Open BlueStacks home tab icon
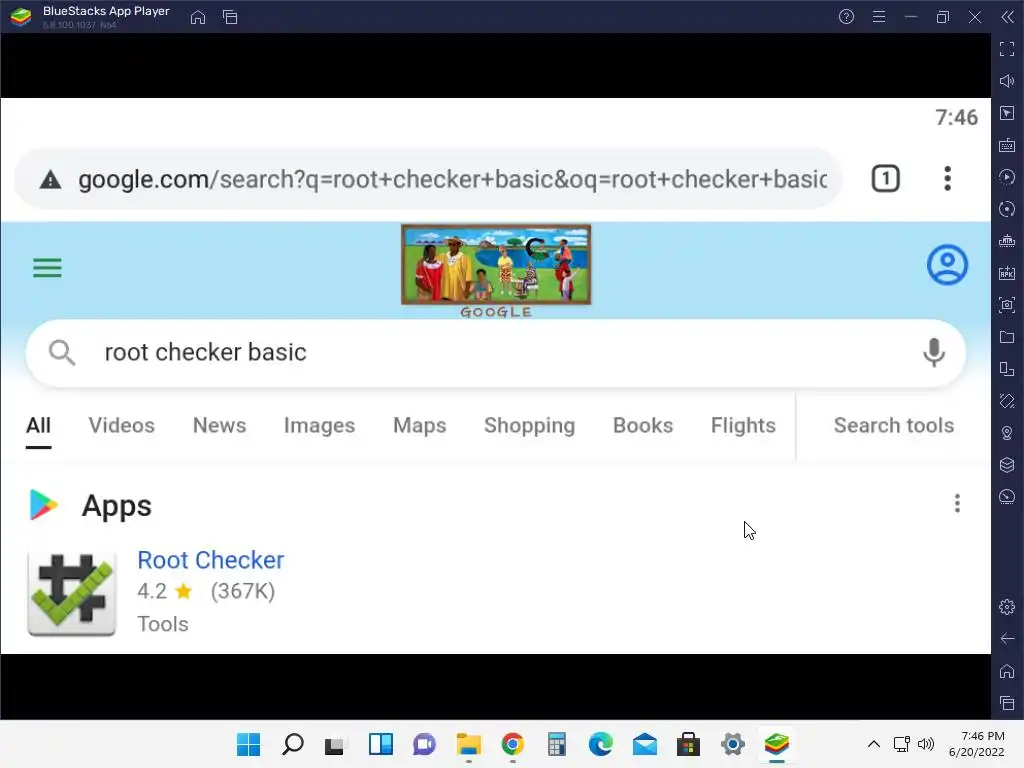 point(198,17)
